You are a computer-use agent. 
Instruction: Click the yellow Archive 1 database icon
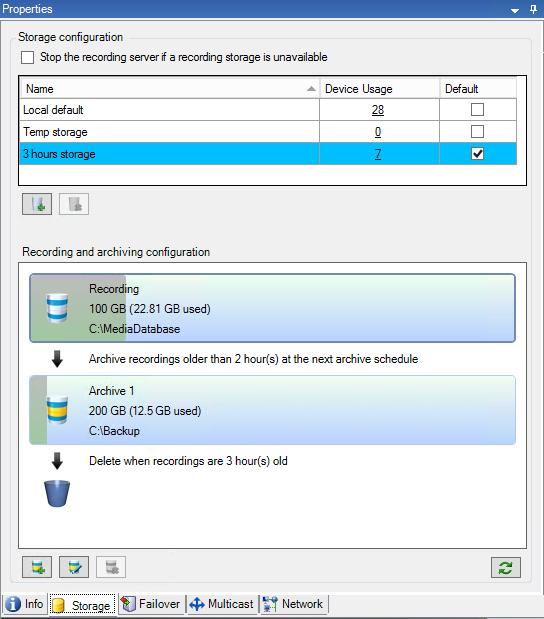[x=57, y=410]
